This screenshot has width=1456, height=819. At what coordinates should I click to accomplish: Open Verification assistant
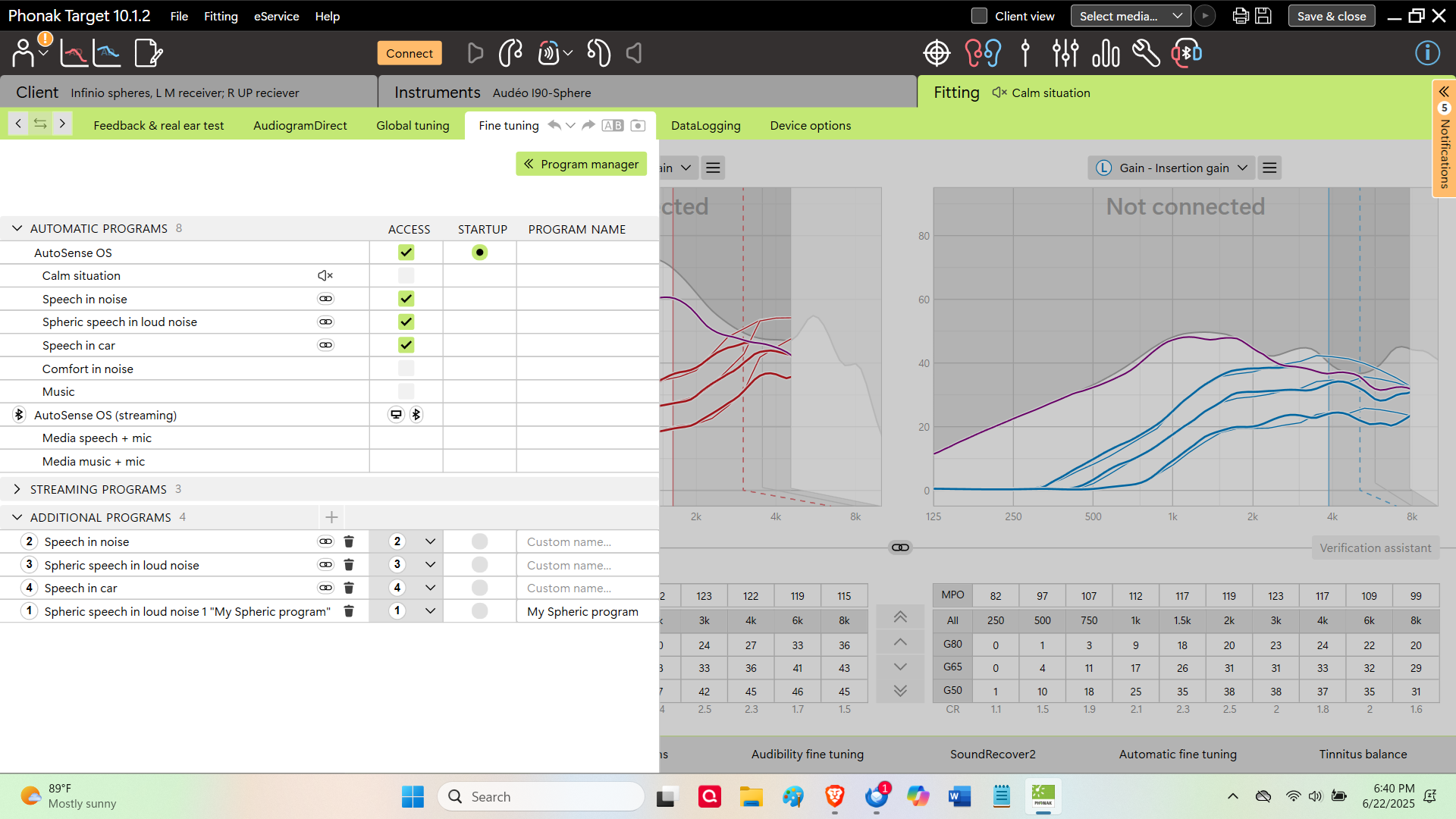(x=1375, y=548)
